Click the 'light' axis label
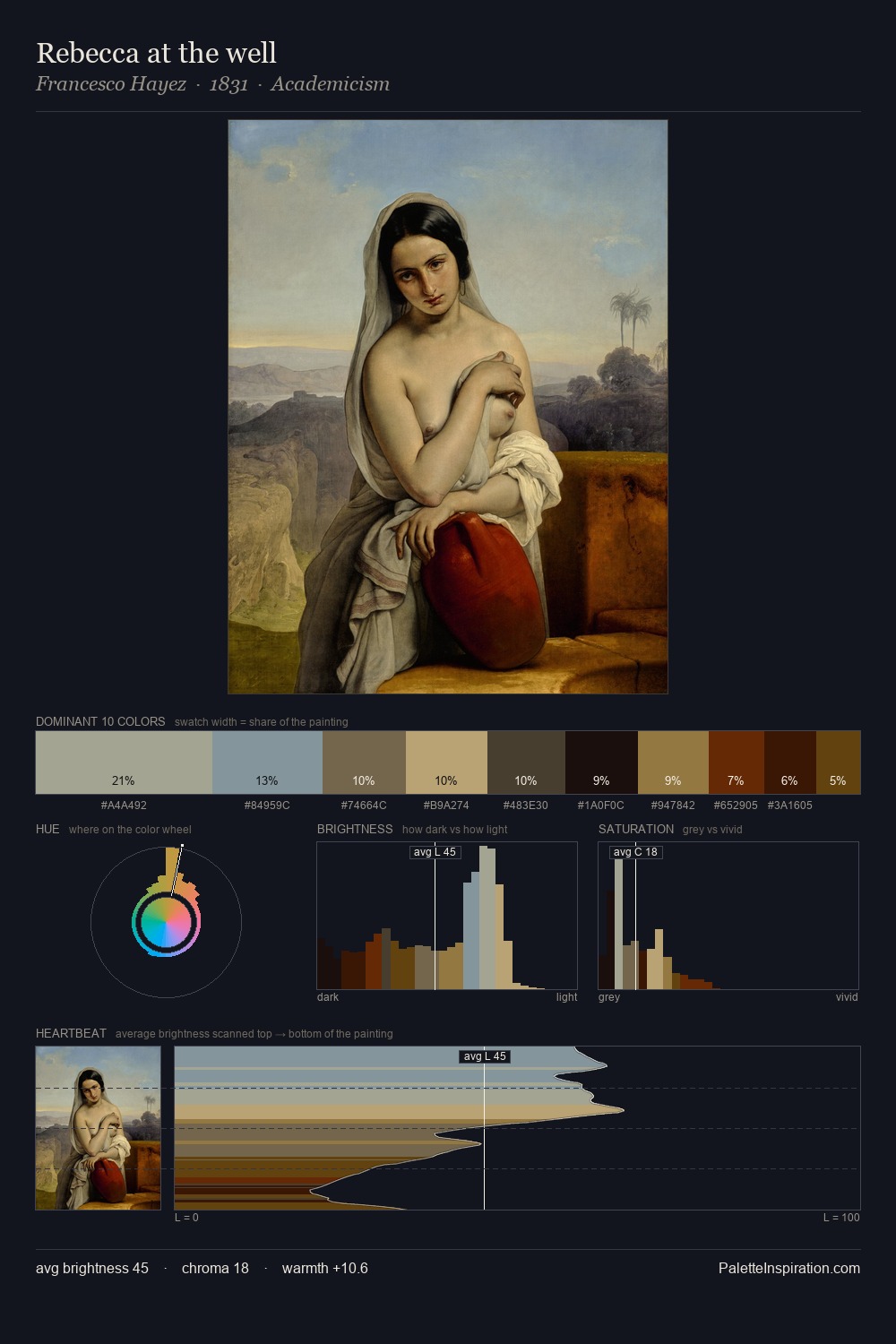896x1344 pixels. [x=566, y=997]
